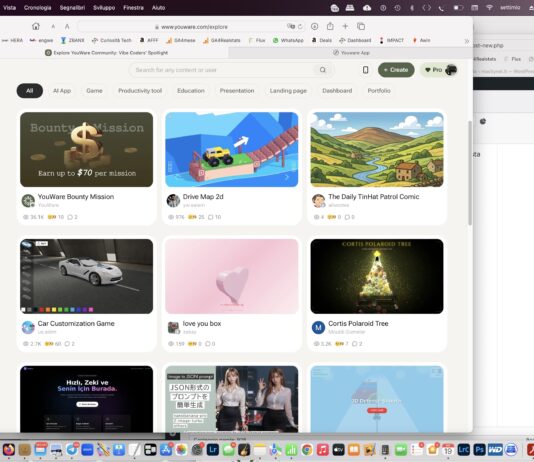The width and height of the screenshot is (534, 462).
Task: Open Firefox from the Dock
Action: click(x=9, y=449)
